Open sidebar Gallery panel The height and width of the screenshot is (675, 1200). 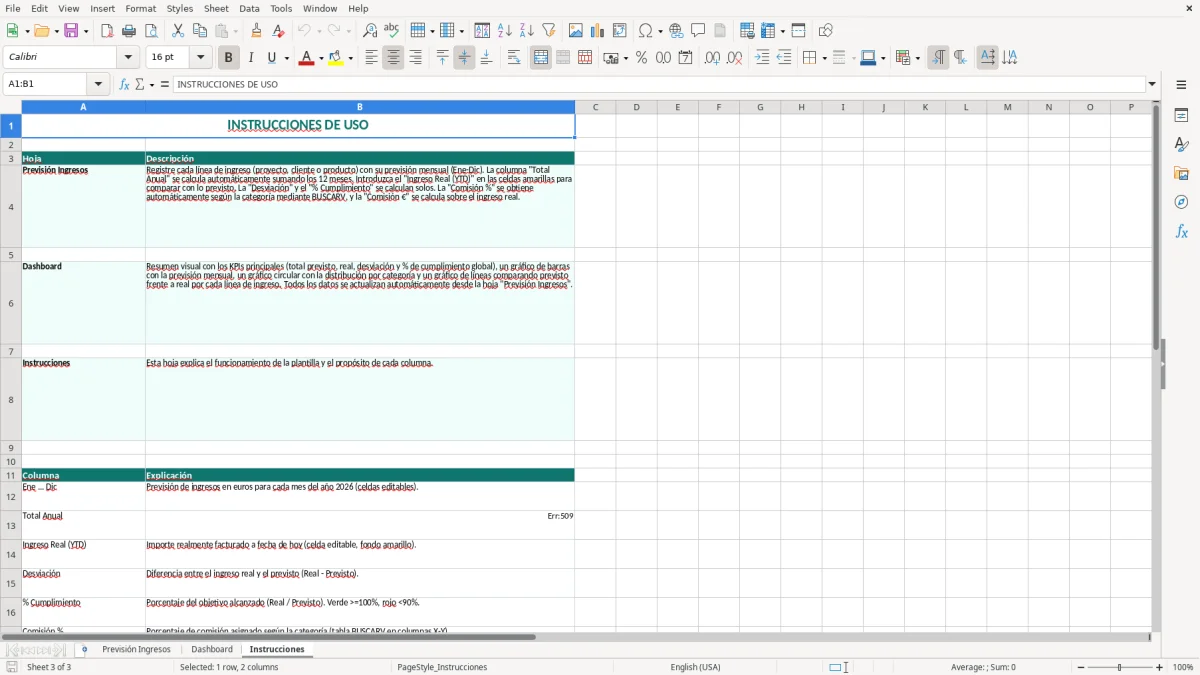click(1181, 173)
